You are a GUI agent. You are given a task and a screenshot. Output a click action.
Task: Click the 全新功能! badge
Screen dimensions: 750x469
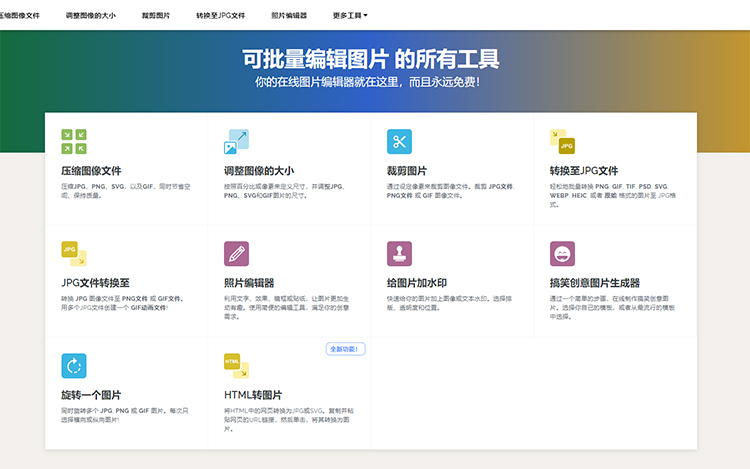tap(345, 349)
